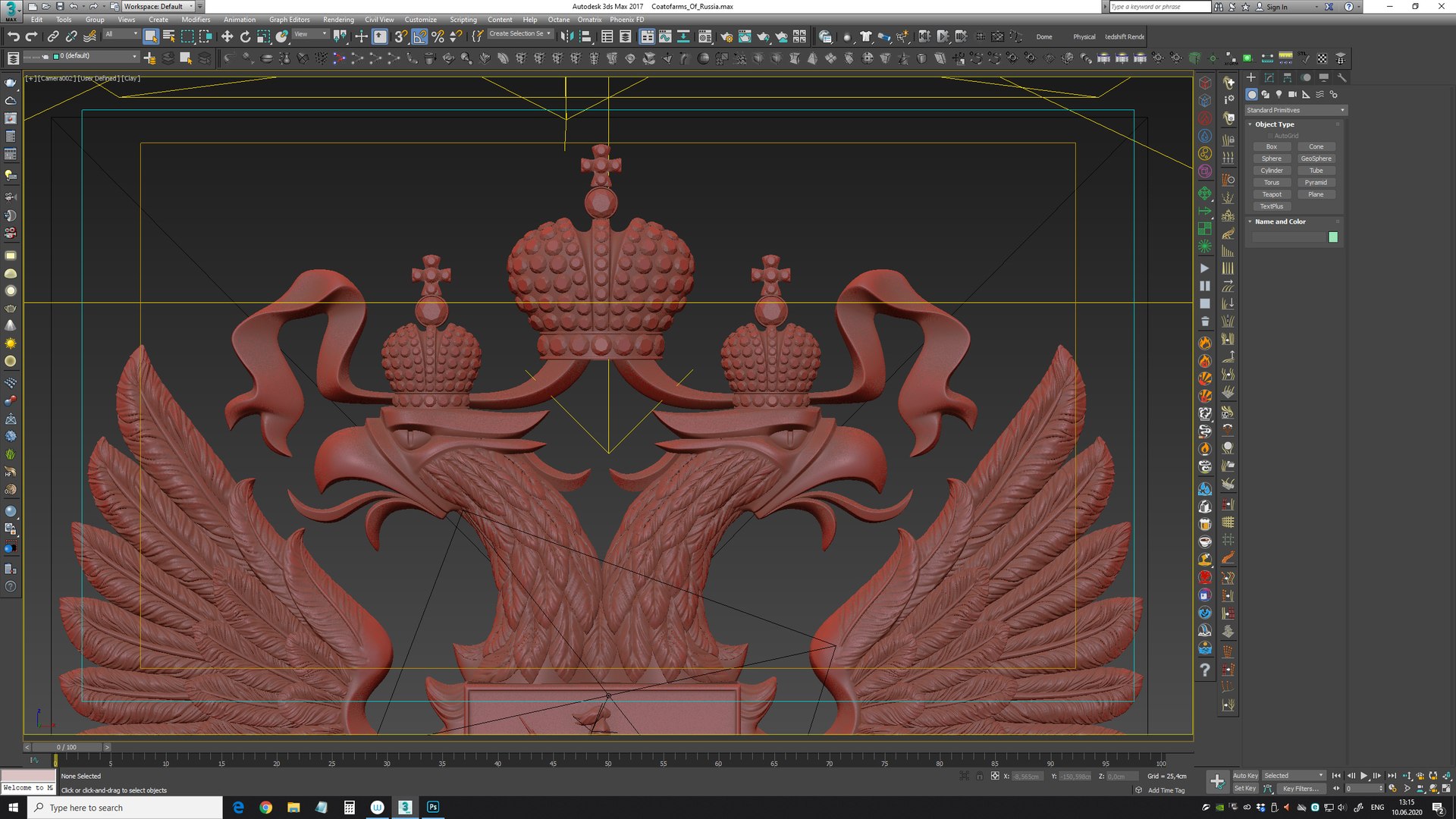Click the Maximize Viewport Toggle icon

point(1447,789)
